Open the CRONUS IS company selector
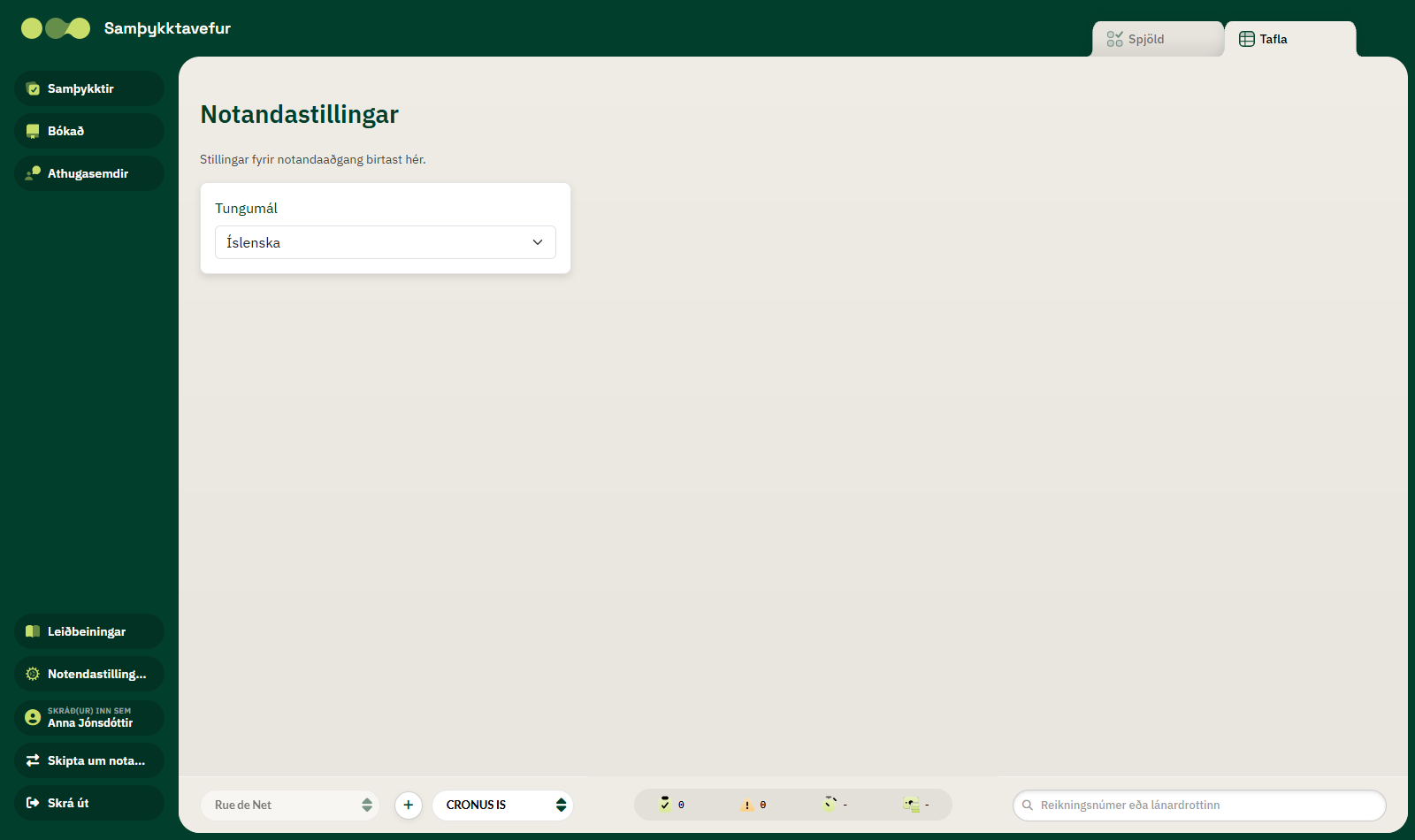Viewport: 1415px width, 840px height. point(502,805)
